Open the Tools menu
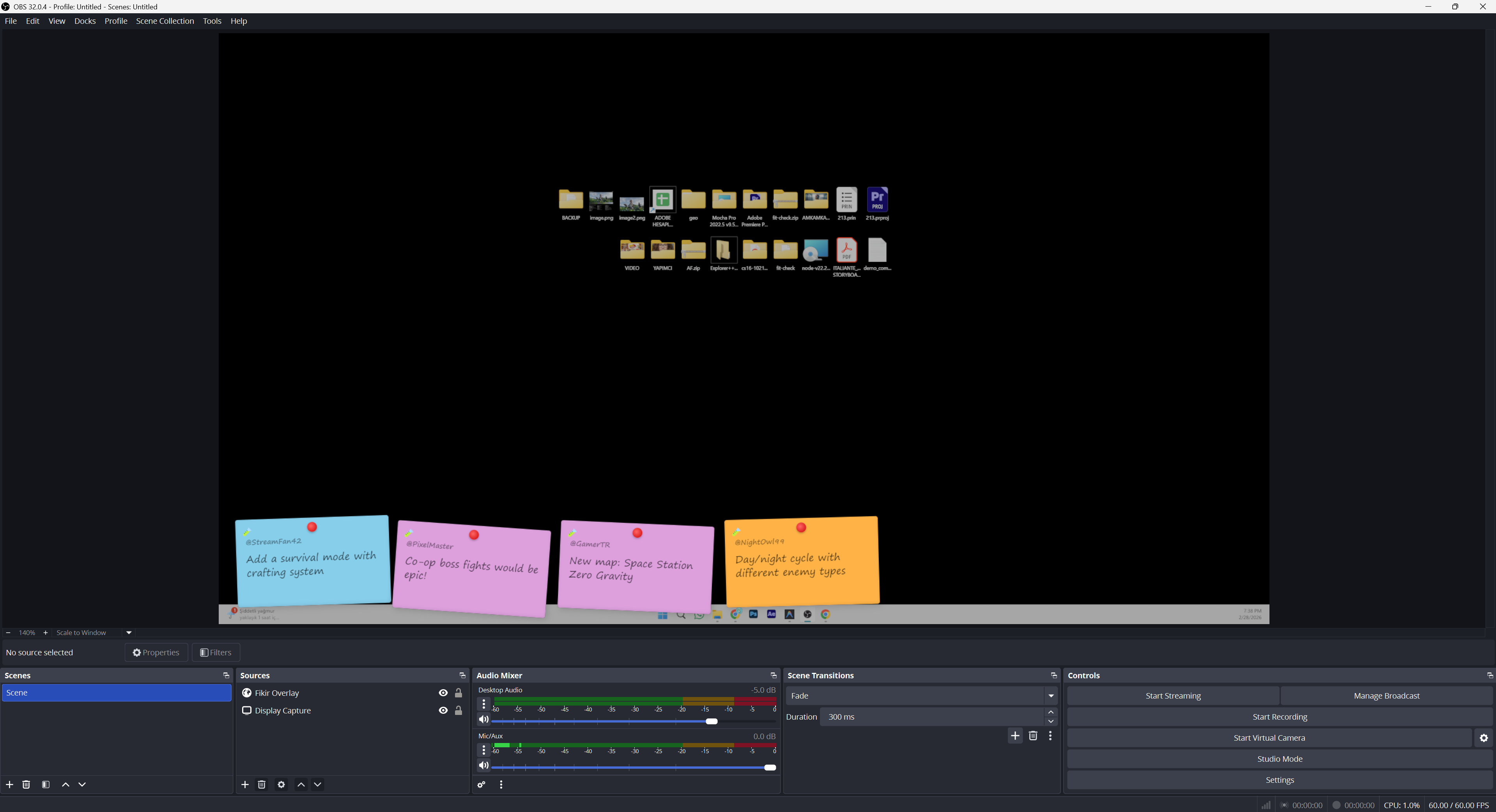Image resolution: width=1496 pixels, height=812 pixels. point(212,21)
